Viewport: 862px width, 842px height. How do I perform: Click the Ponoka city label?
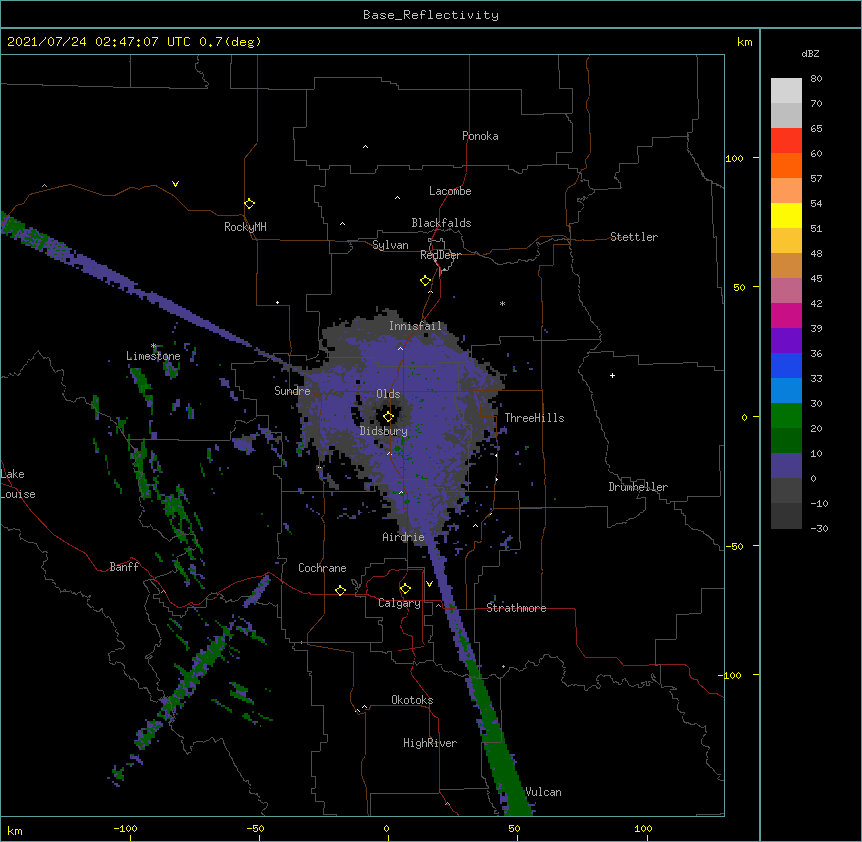pos(480,136)
